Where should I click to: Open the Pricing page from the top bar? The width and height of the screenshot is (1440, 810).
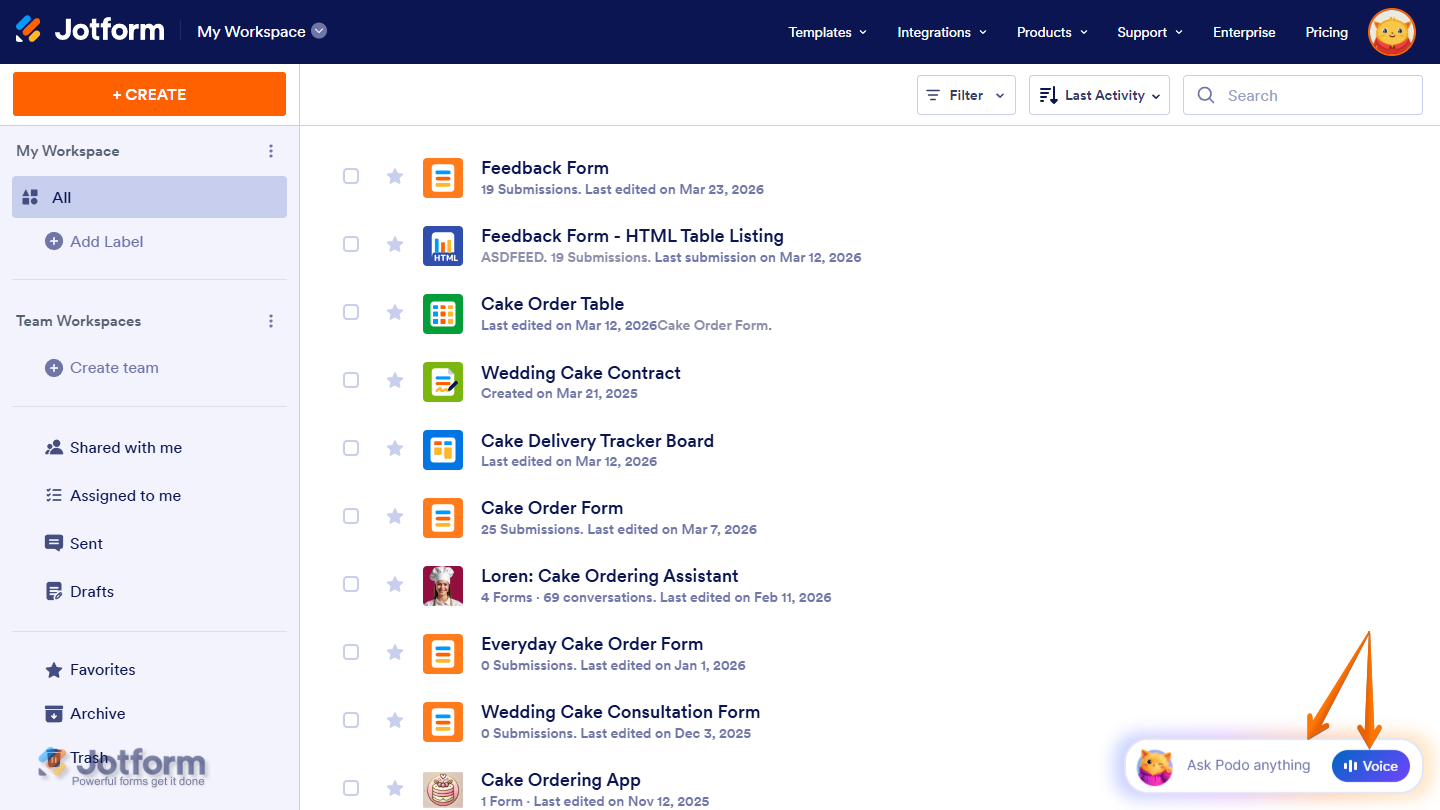pyautogui.click(x=1326, y=32)
